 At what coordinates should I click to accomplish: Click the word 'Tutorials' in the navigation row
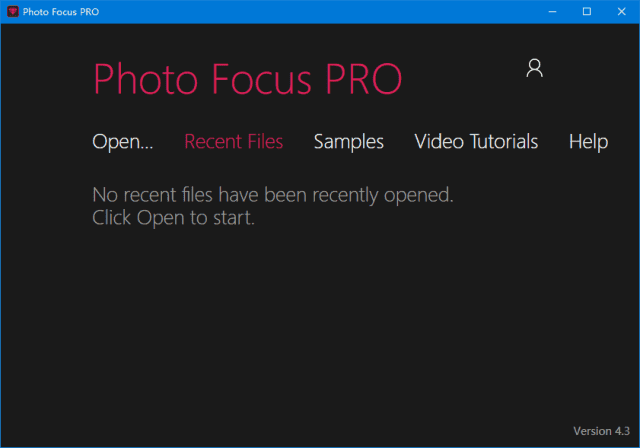pyautogui.click(x=503, y=142)
